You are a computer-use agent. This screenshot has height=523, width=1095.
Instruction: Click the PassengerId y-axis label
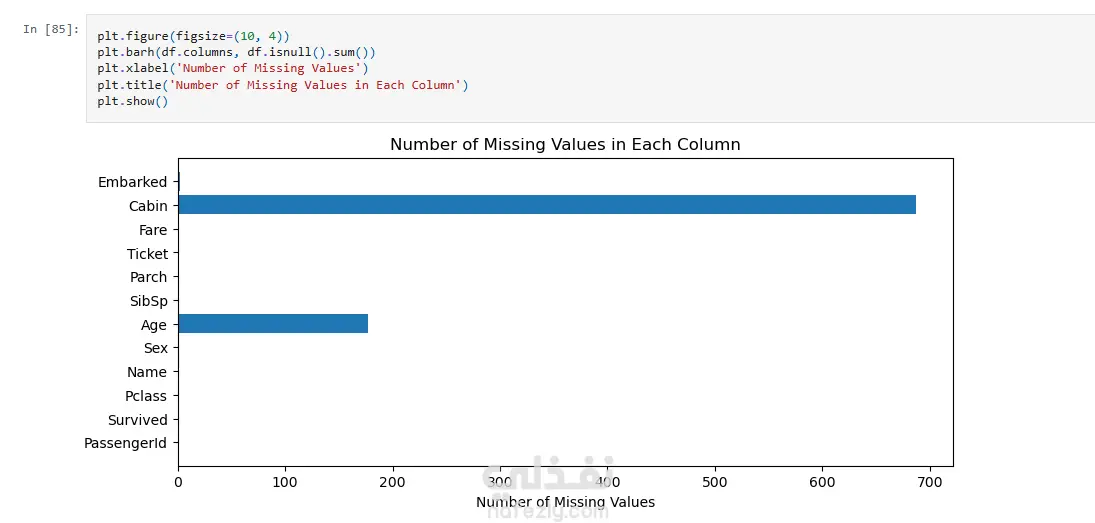coord(125,444)
